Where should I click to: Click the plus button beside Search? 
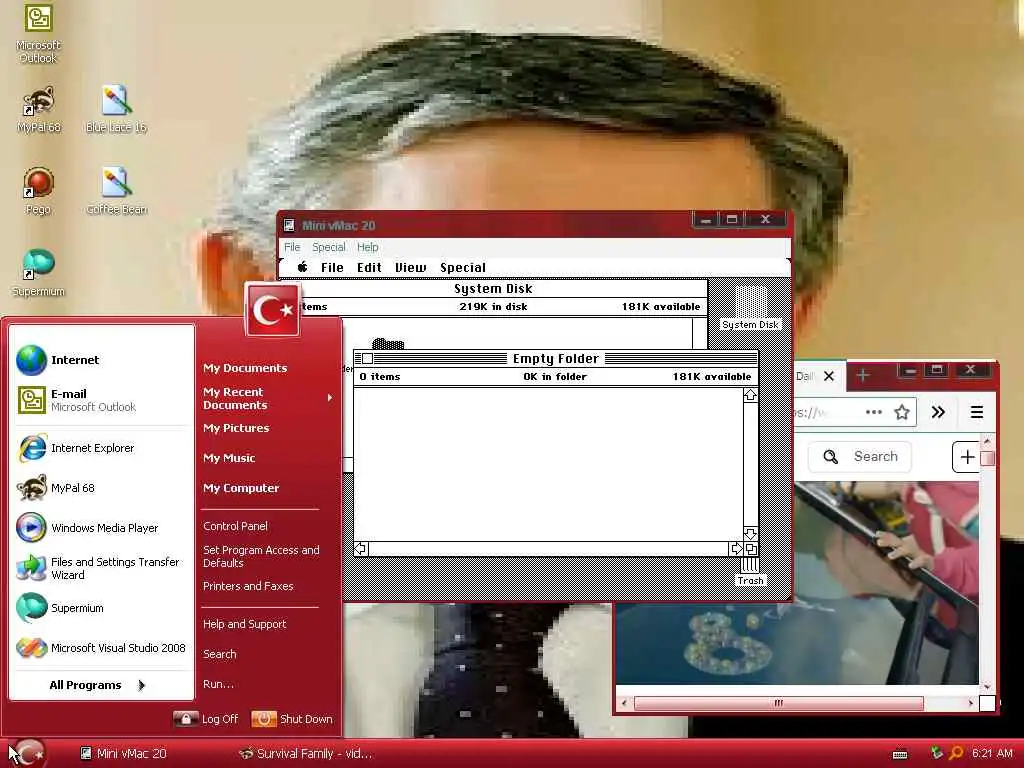(x=967, y=456)
